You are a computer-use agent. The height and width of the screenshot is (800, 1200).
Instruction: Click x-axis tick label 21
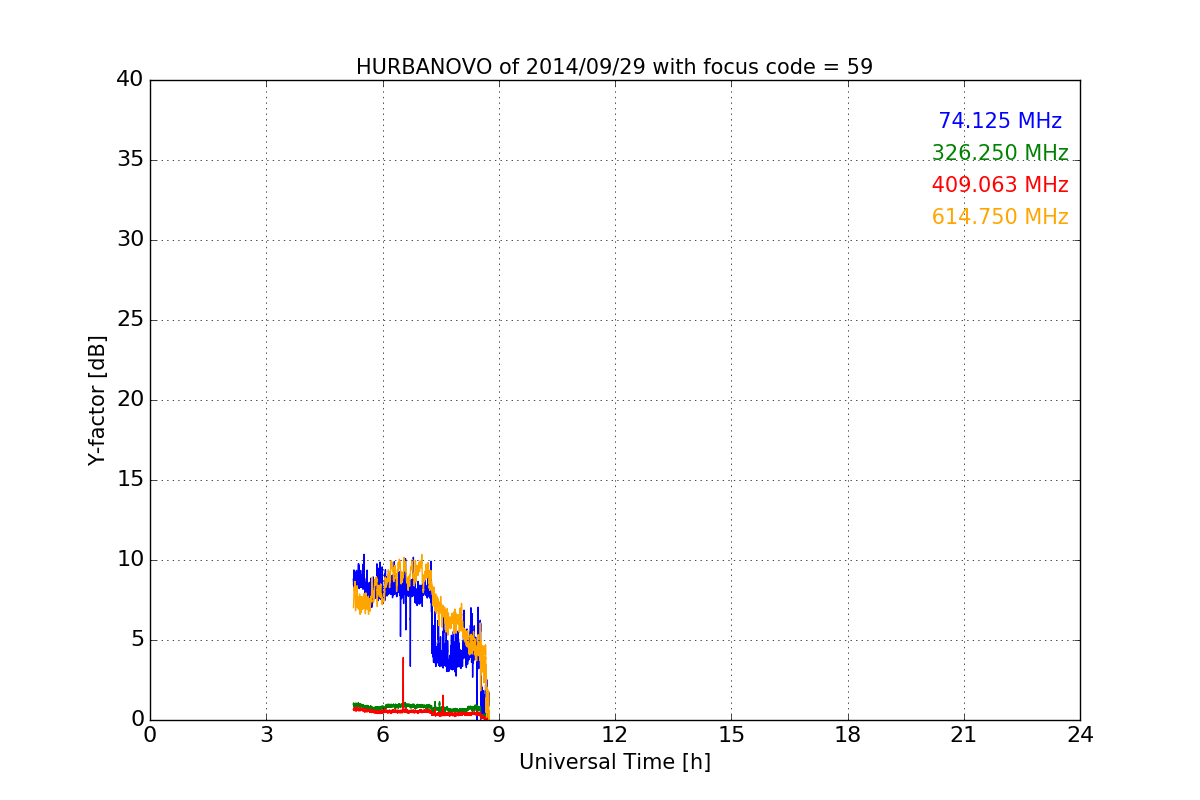tap(964, 735)
